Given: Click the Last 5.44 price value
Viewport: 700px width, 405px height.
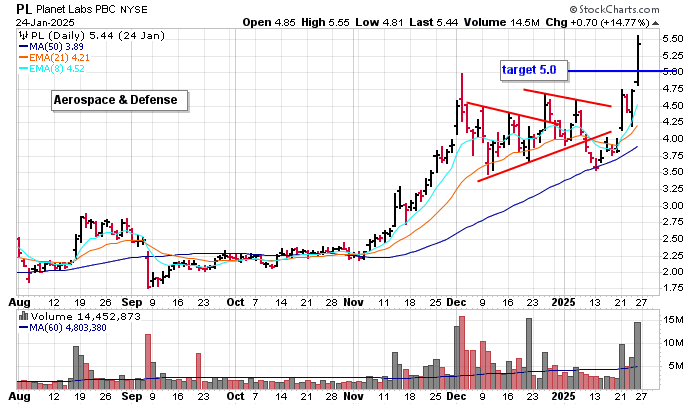Looking at the screenshot, I should 470,21.
